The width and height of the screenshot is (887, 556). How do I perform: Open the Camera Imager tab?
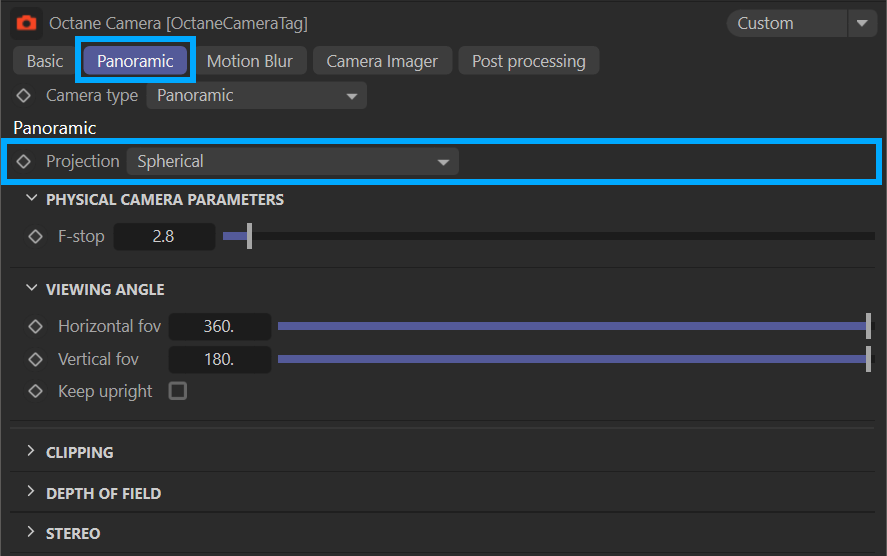382,61
